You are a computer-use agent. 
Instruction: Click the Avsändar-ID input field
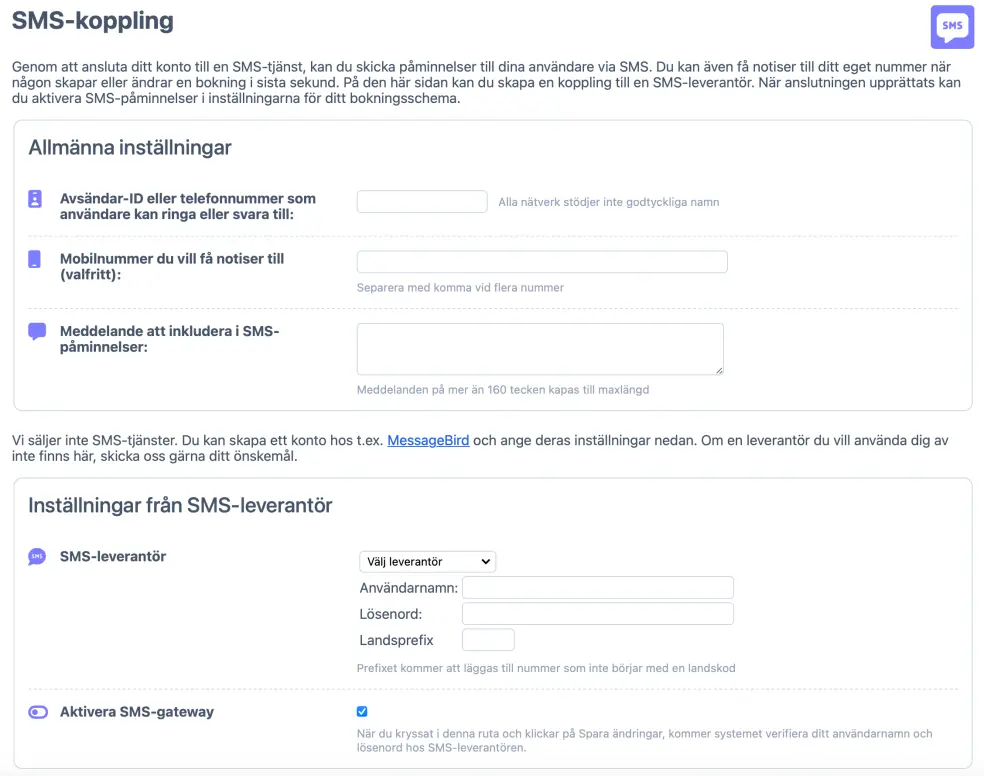coord(422,202)
